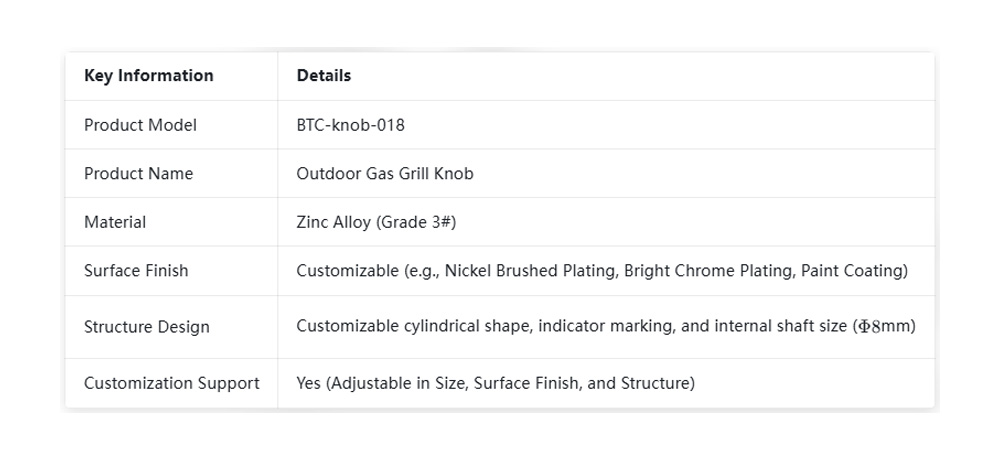Click the Grade 3# text
Image resolution: width=1000 pixels, height=460 pixels.
(x=417, y=222)
